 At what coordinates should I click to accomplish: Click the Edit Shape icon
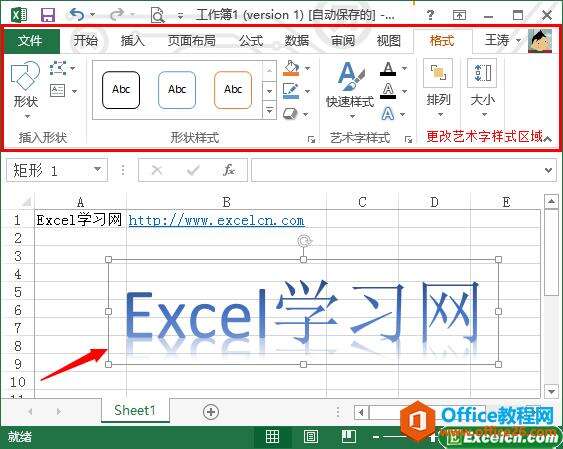[x=57, y=68]
